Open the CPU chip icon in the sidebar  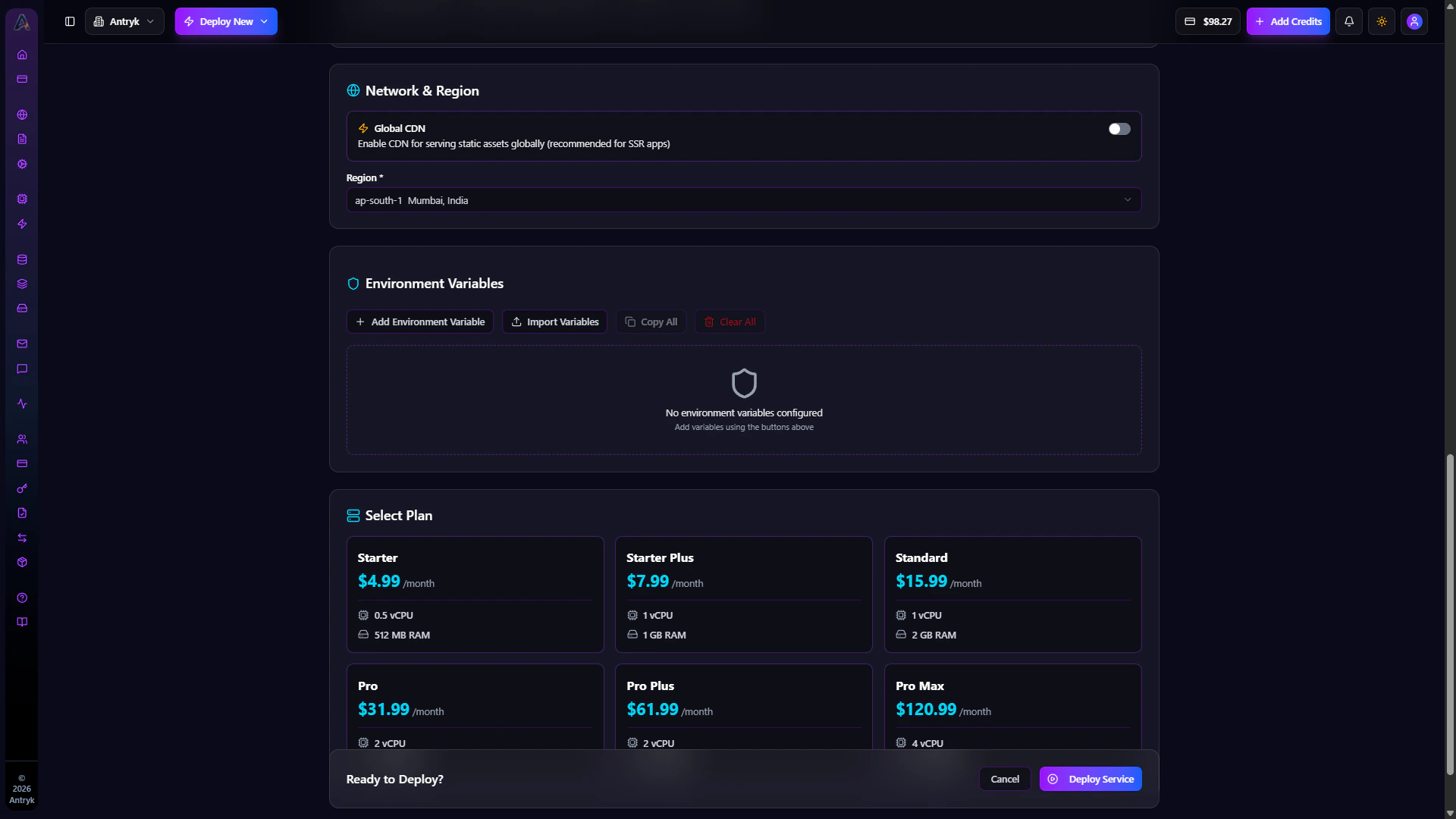(22, 199)
